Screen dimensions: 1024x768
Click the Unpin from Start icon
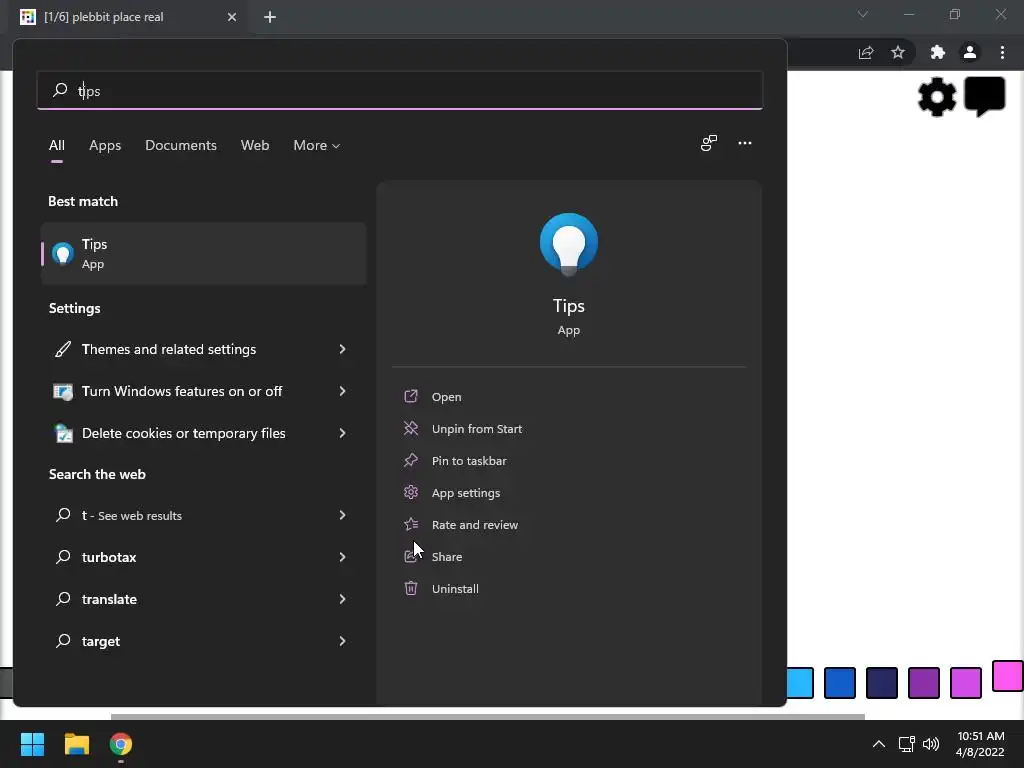(x=411, y=428)
